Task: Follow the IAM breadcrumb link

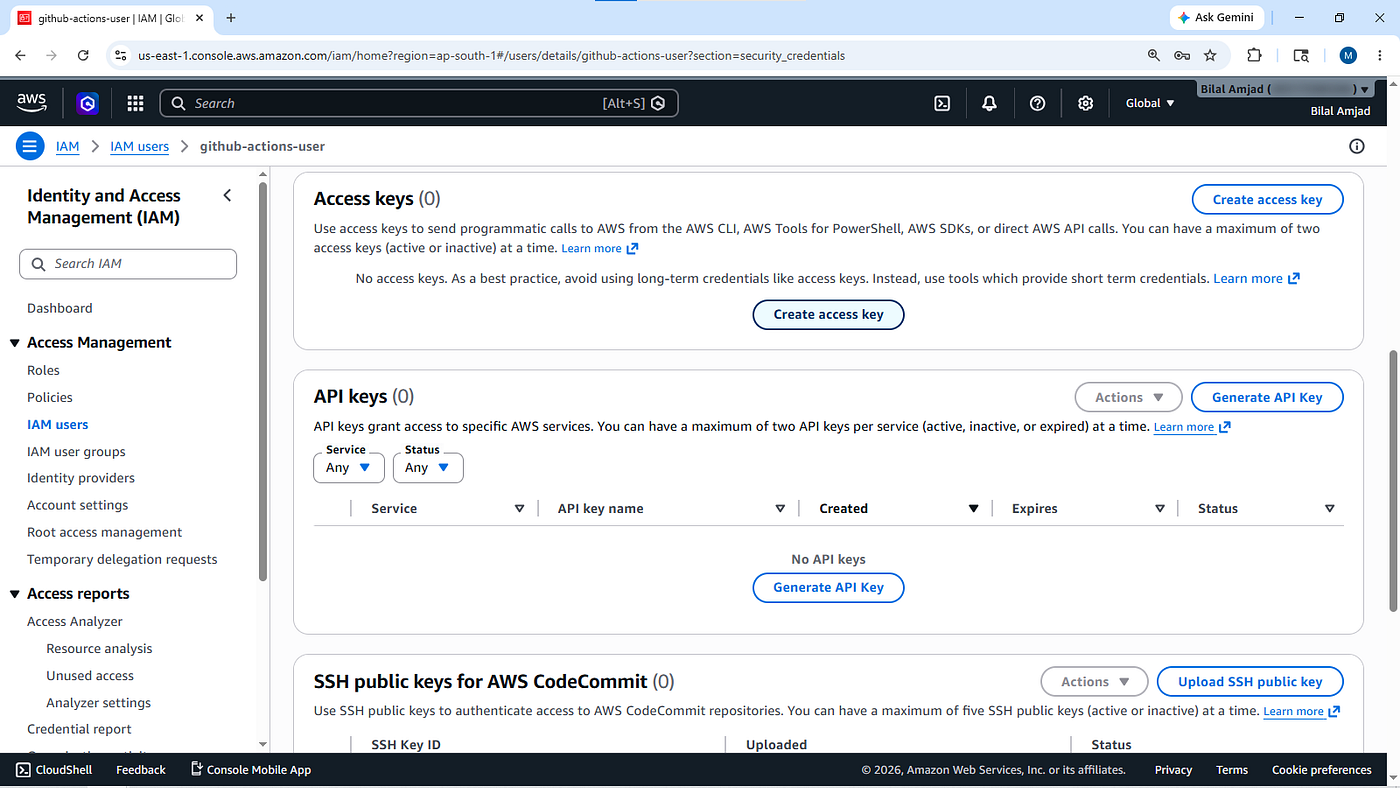Action: coord(67,146)
